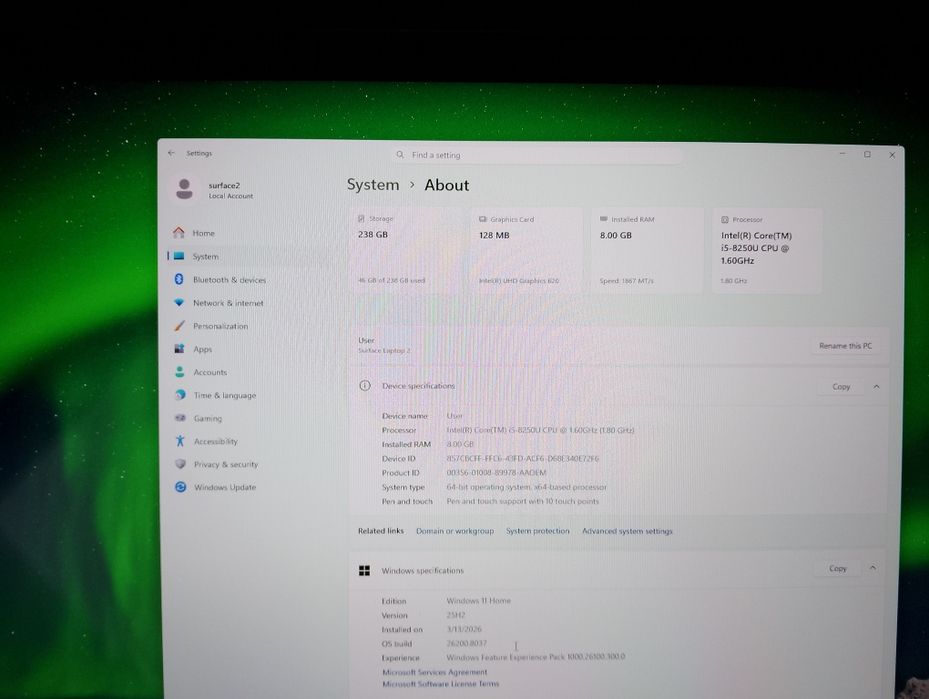Open Advanced system settings link
Image resolution: width=929 pixels, height=699 pixels.
point(627,531)
